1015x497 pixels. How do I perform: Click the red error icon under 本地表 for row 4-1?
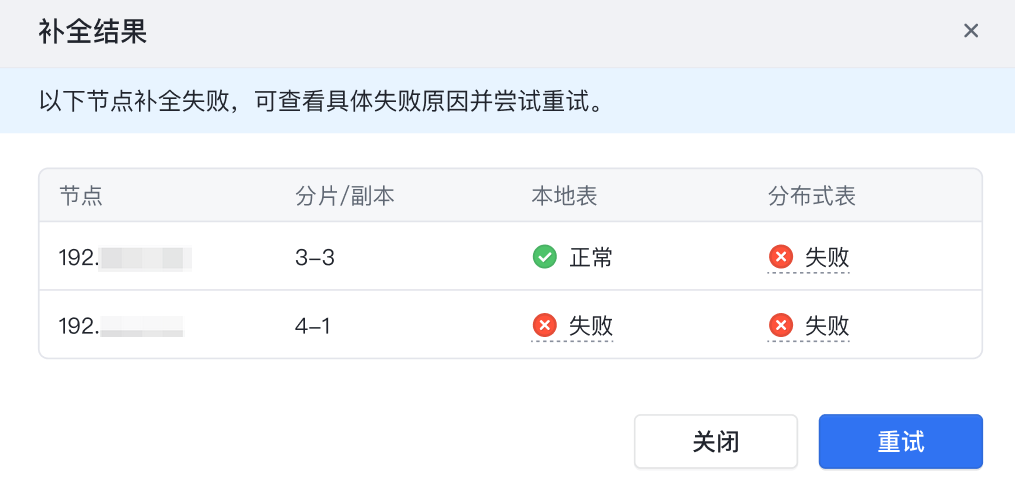click(544, 325)
